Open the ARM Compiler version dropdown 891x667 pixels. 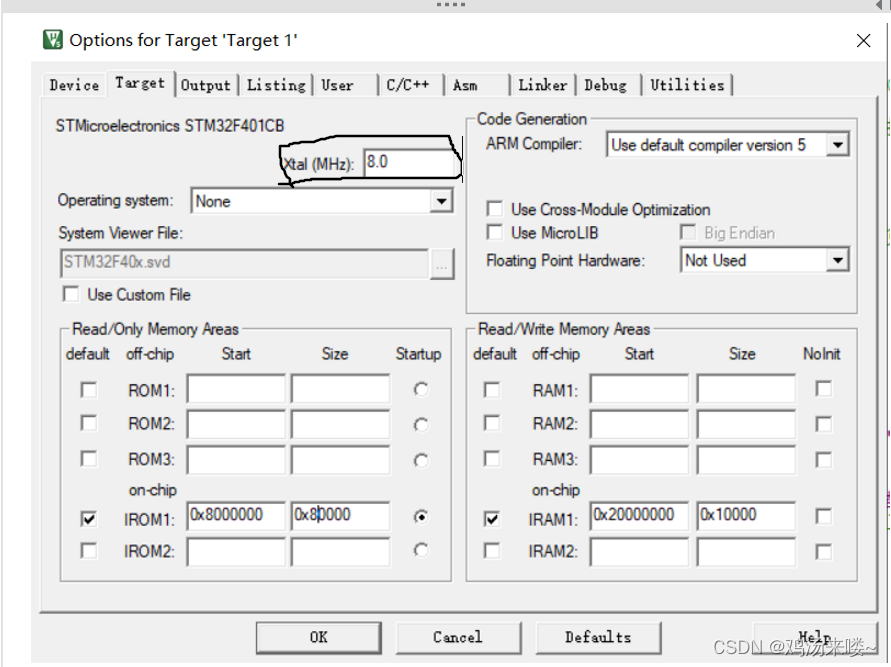[x=837, y=145]
